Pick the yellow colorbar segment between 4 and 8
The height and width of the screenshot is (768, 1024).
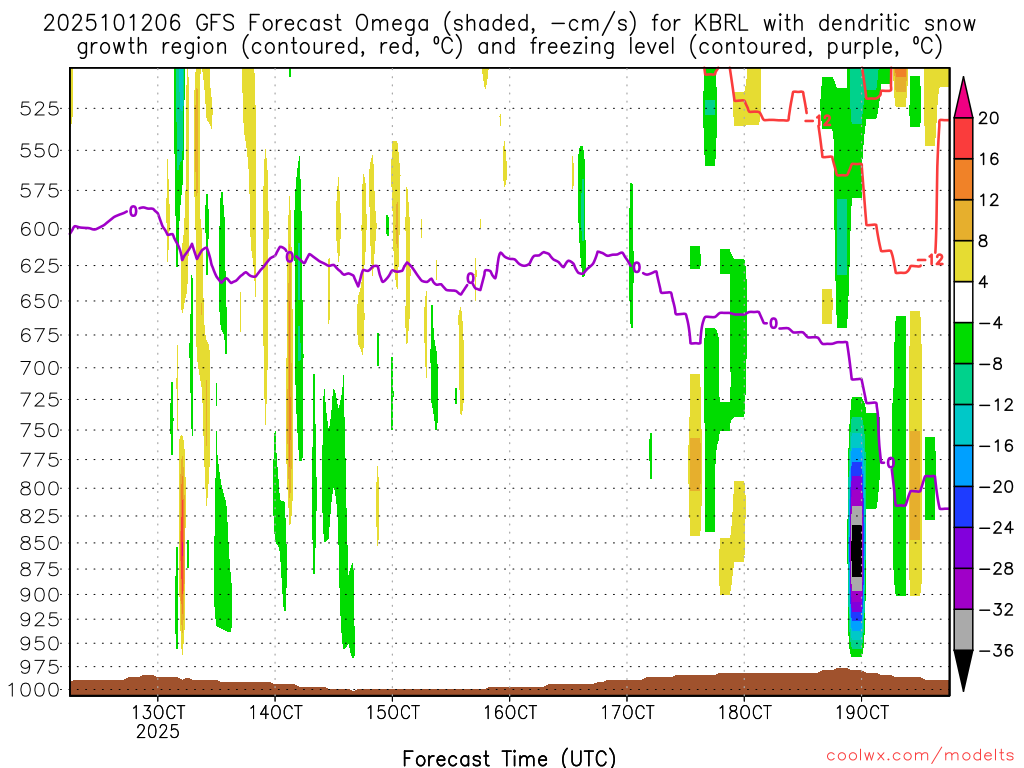point(963,261)
